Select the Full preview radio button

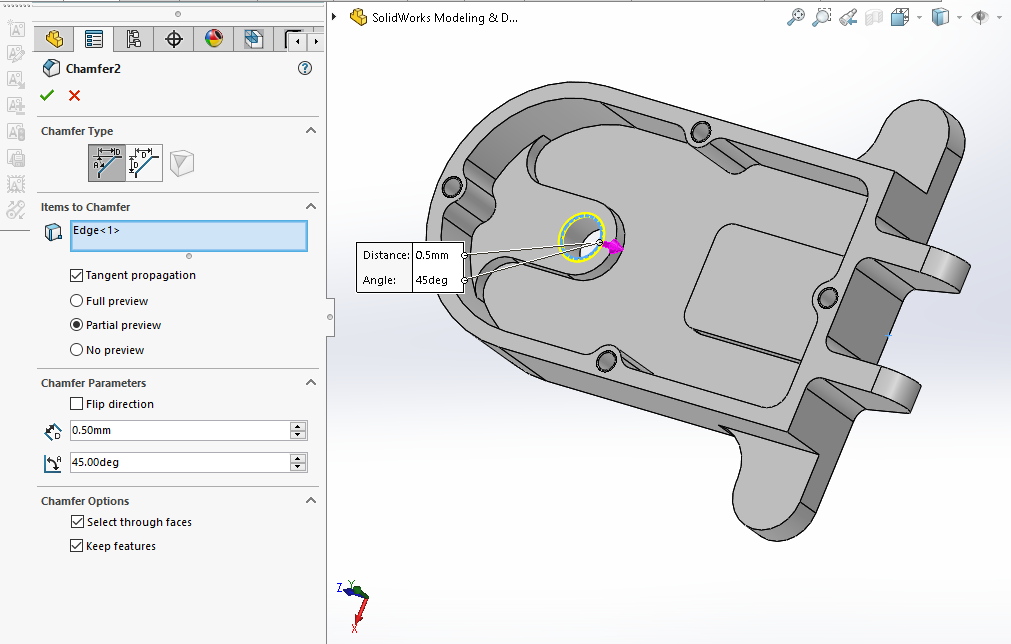coord(77,301)
